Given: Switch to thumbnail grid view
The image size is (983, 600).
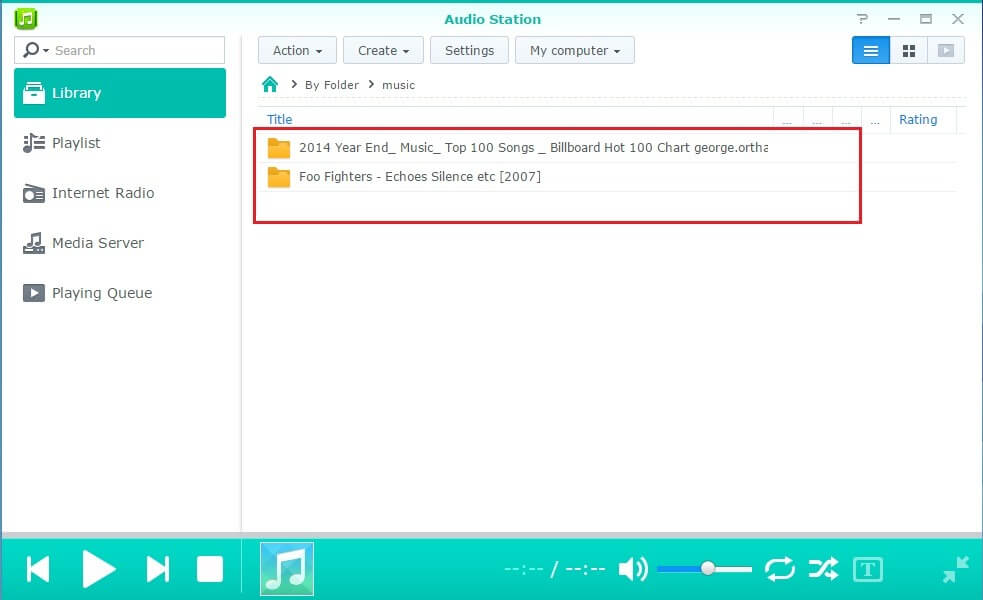Looking at the screenshot, I should click(908, 50).
